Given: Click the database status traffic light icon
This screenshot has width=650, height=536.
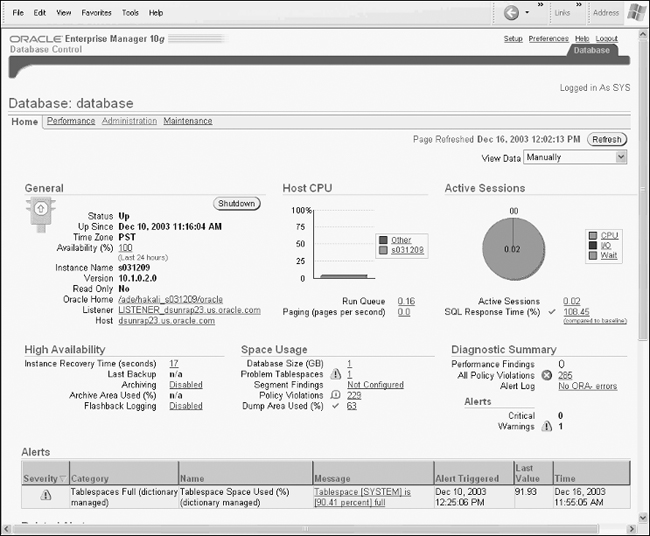Looking at the screenshot, I should click(41, 214).
